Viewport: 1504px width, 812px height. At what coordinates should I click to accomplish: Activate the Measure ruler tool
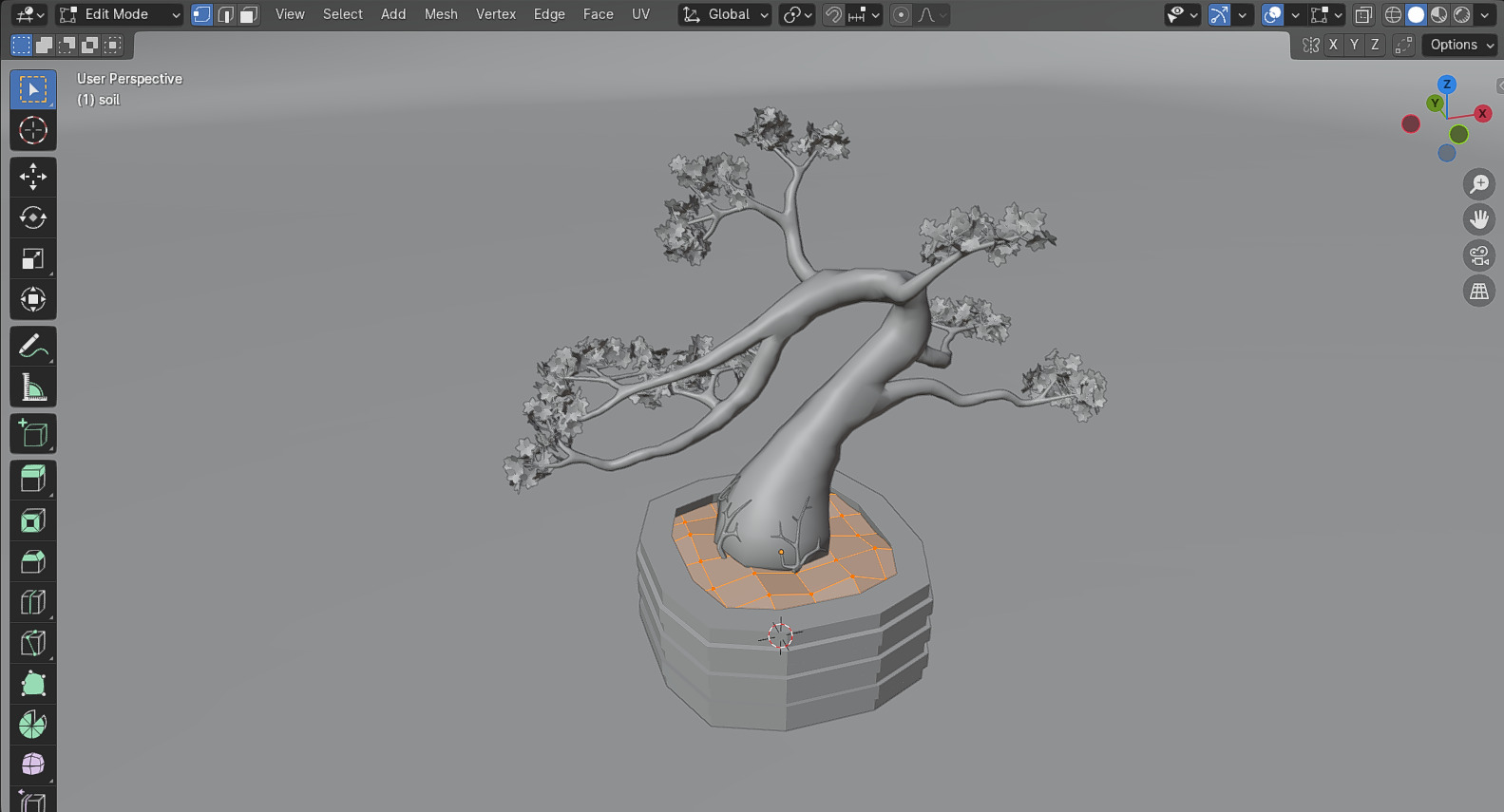[33, 387]
